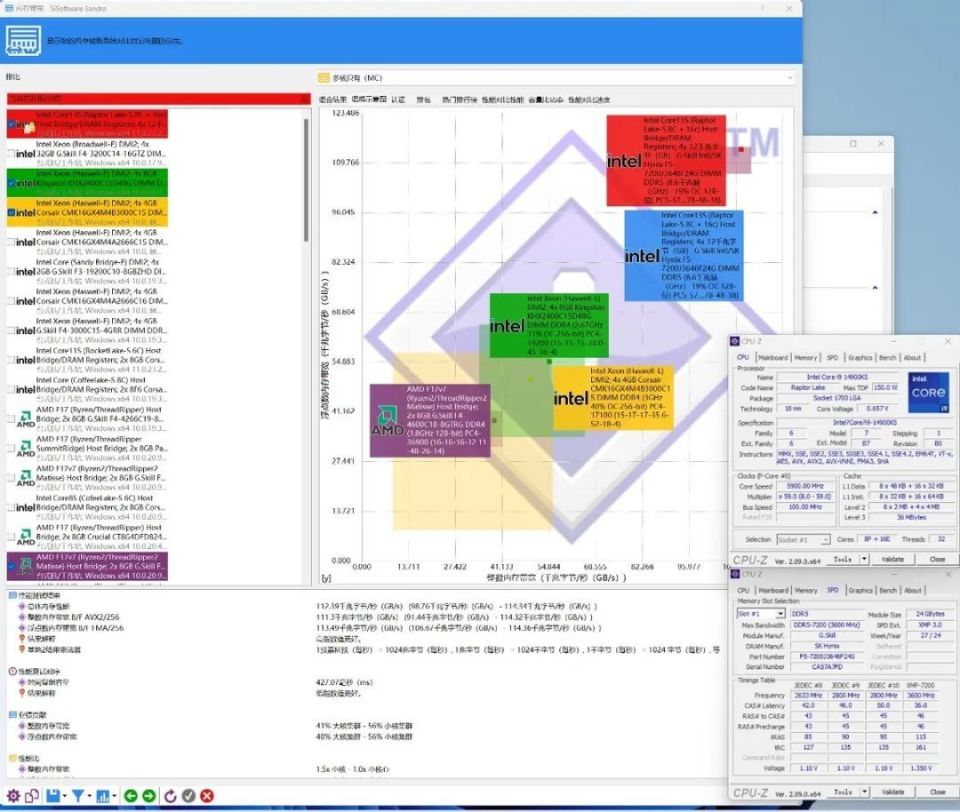960x812 pixels.
Task: Open the 多核只有 (MC) combo box
Action: tap(555, 78)
